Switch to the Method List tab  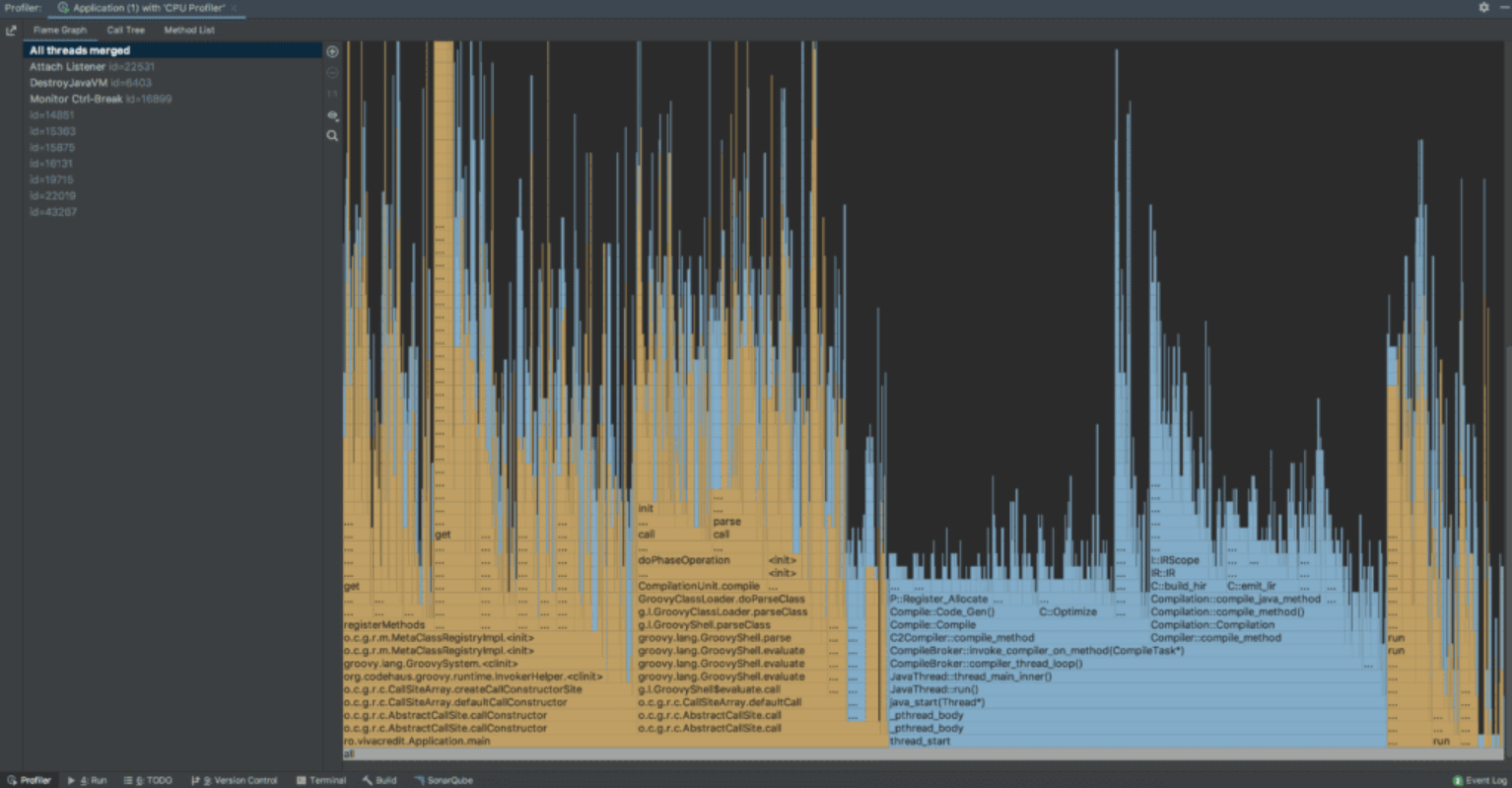(189, 31)
